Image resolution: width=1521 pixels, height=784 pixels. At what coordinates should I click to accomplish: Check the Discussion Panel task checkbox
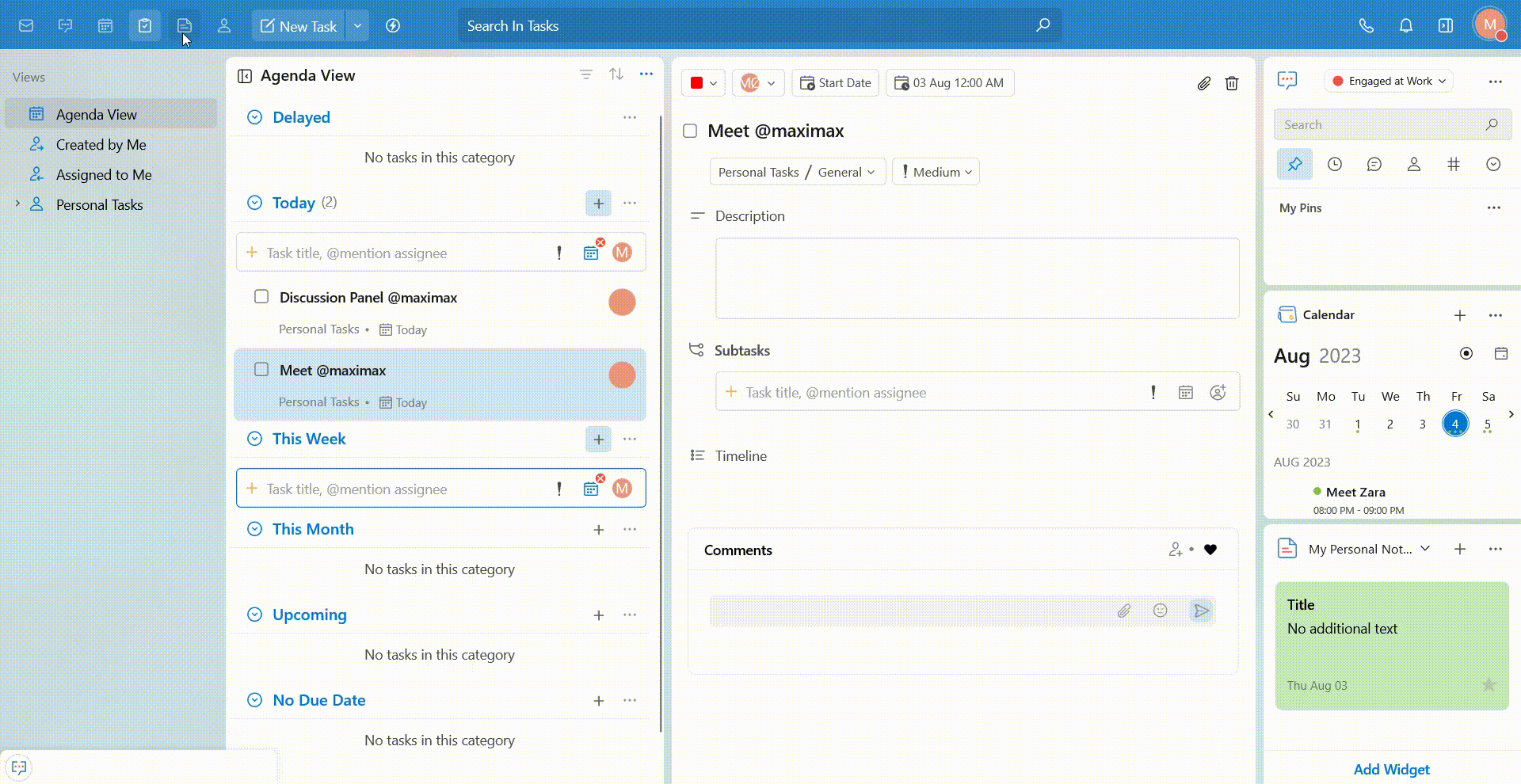click(261, 297)
